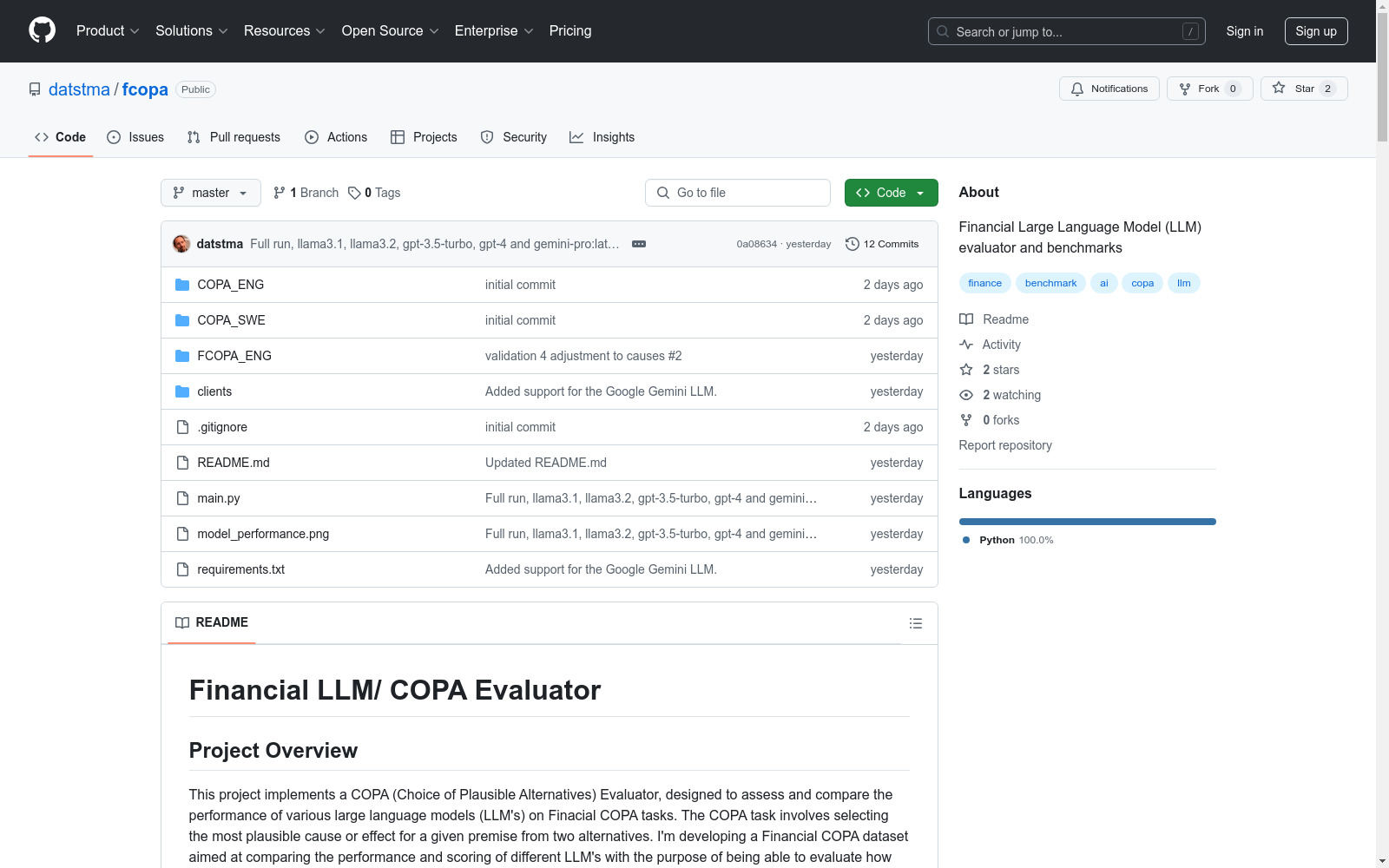Image resolution: width=1389 pixels, height=868 pixels.
Task: Click the COPA_SWE folder icon
Action: click(182, 320)
